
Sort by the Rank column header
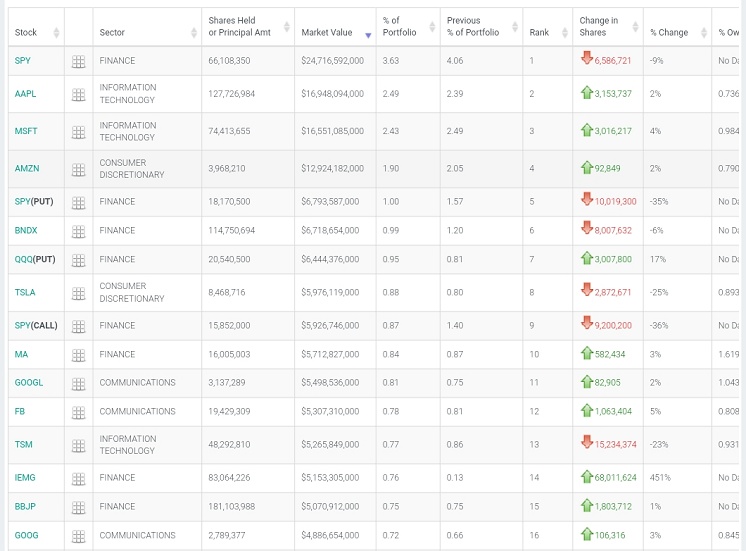[x=545, y=33]
